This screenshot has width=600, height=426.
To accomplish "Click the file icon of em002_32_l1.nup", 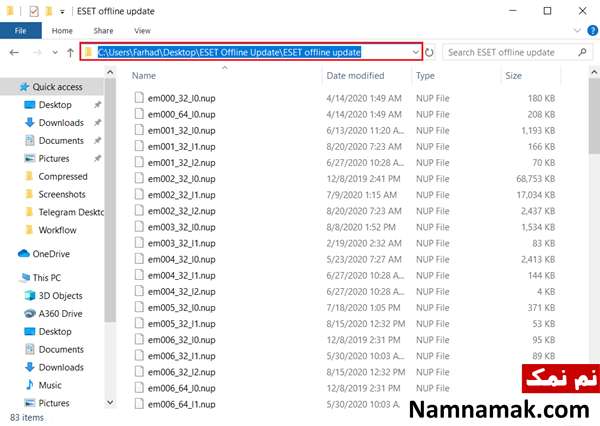I will [x=139, y=194].
